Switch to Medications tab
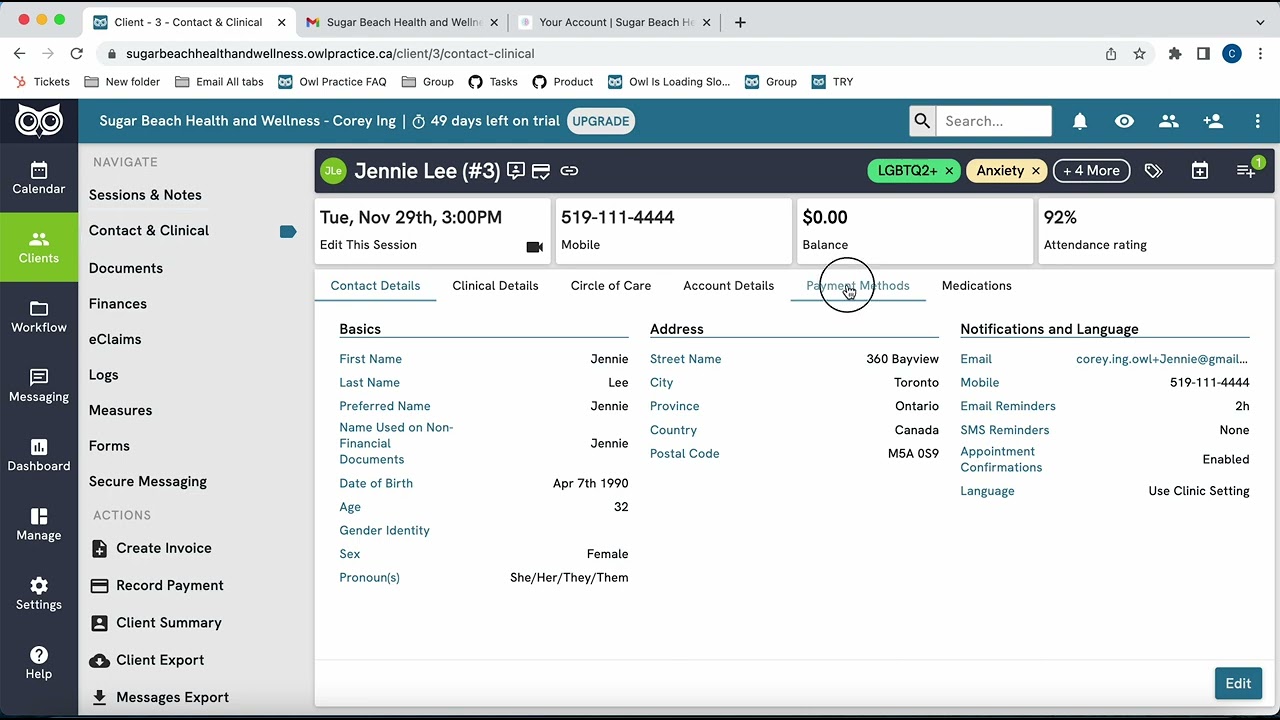The image size is (1280, 720). click(976, 286)
